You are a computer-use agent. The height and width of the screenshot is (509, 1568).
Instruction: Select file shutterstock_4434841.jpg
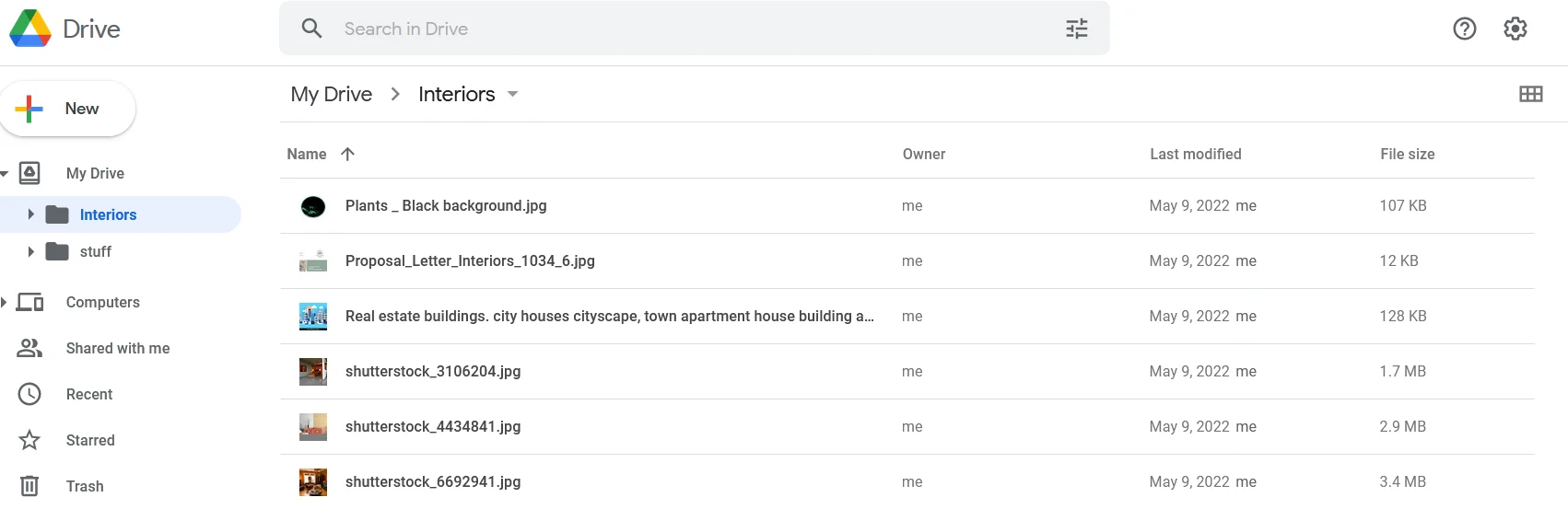pyautogui.click(x=433, y=426)
